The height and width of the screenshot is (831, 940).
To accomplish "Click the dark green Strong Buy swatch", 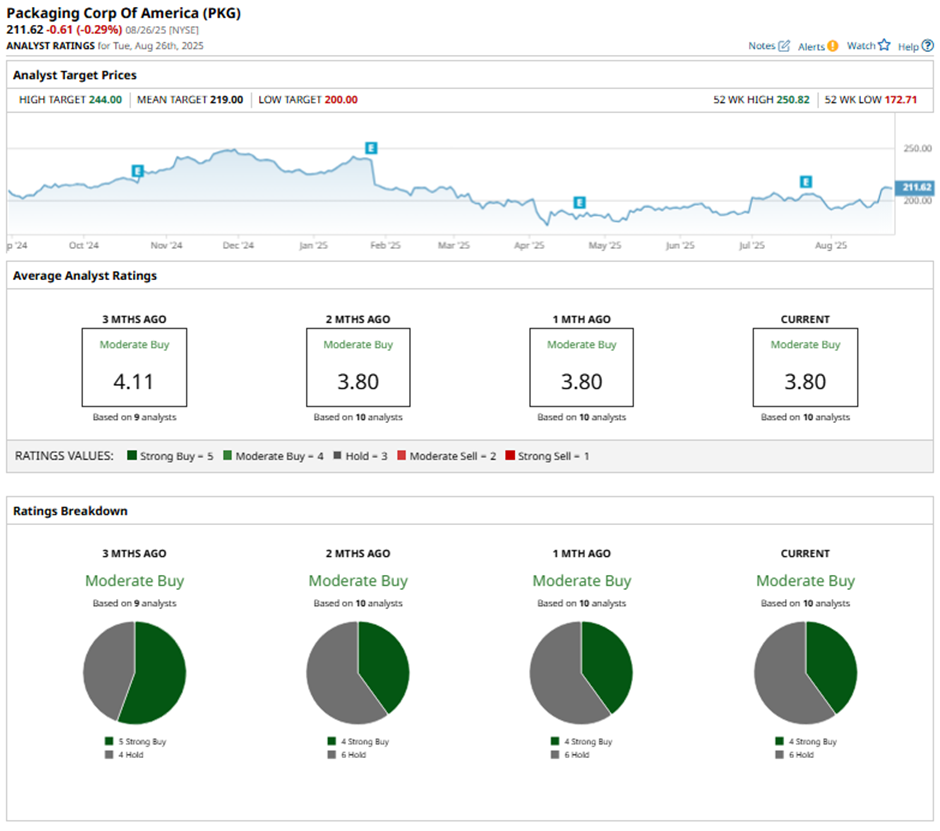I will [x=132, y=455].
